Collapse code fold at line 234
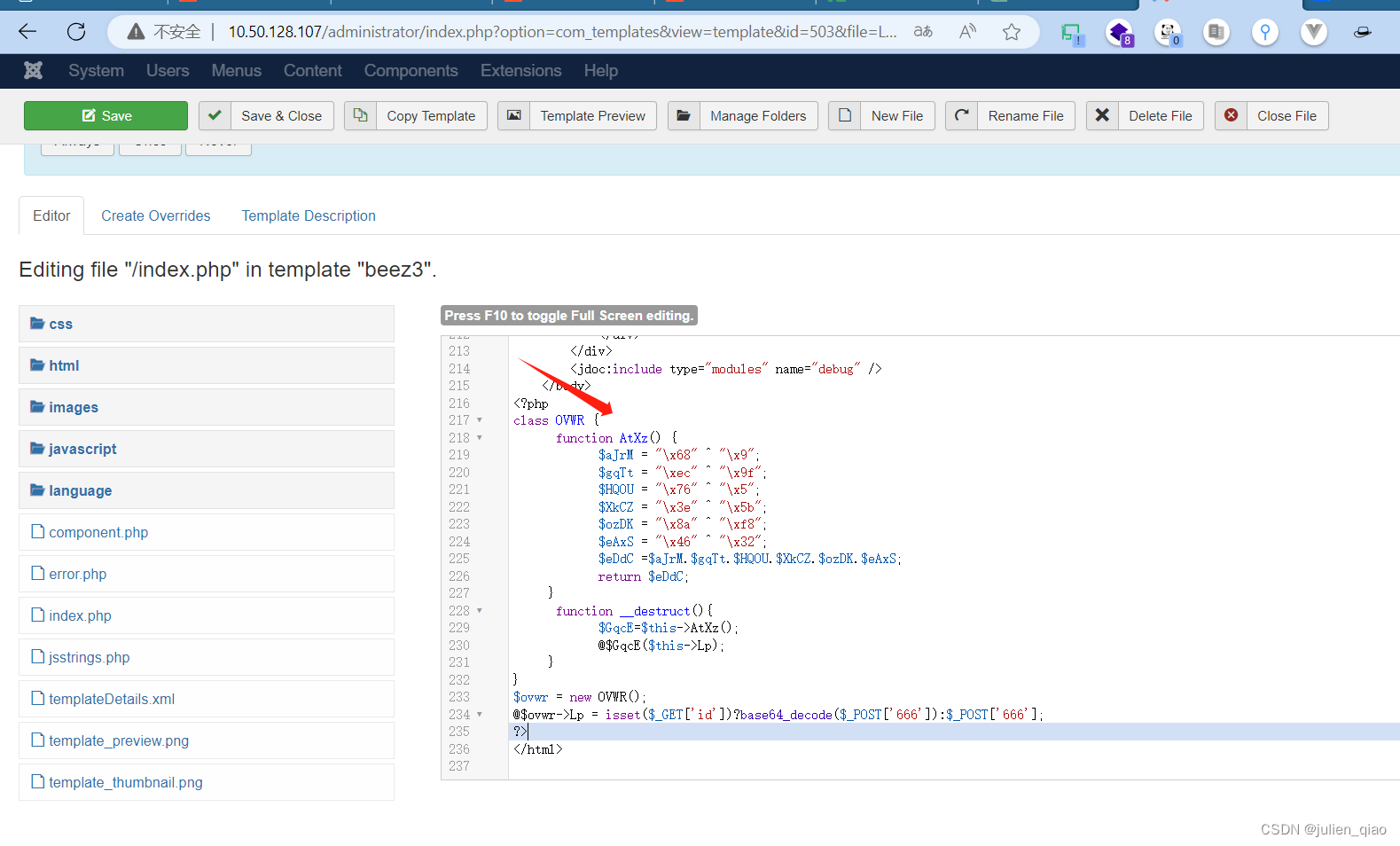The image size is (1400, 846). click(480, 714)
